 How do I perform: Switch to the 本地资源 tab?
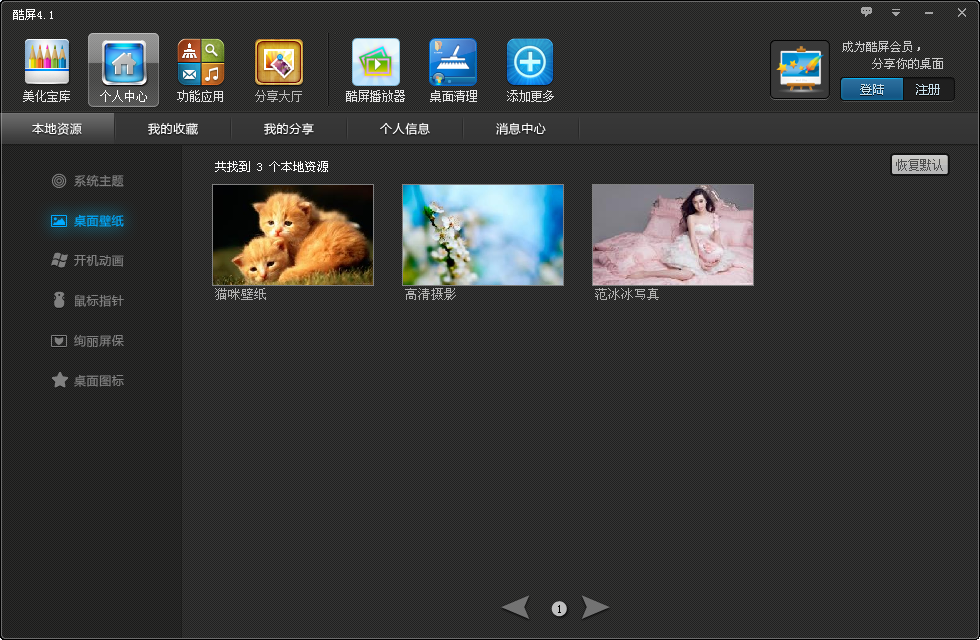click(57, 129)
